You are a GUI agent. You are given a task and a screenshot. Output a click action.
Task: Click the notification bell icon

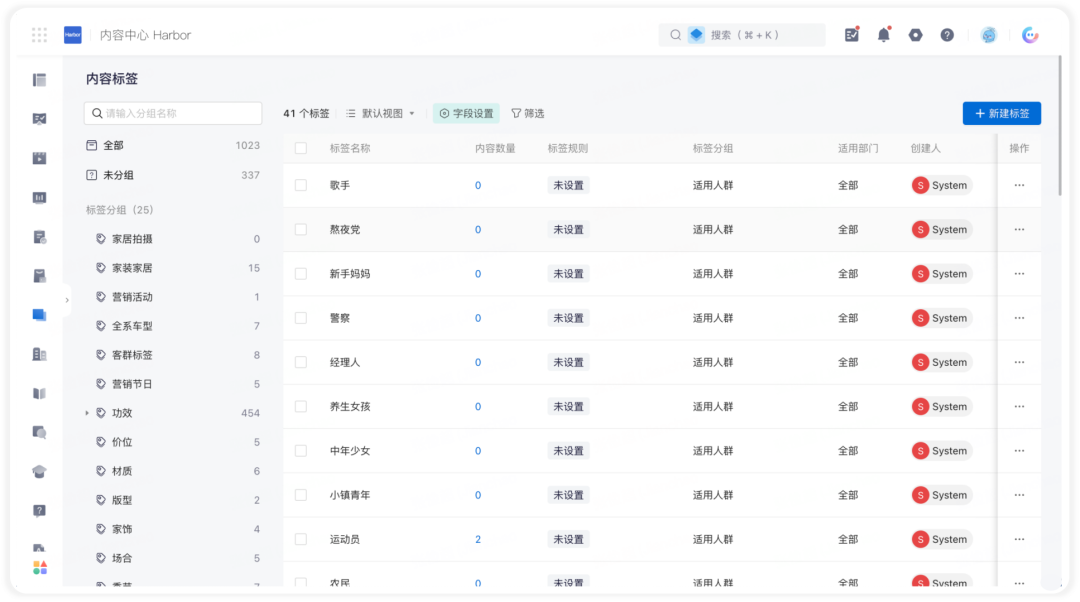click(884, 34)
